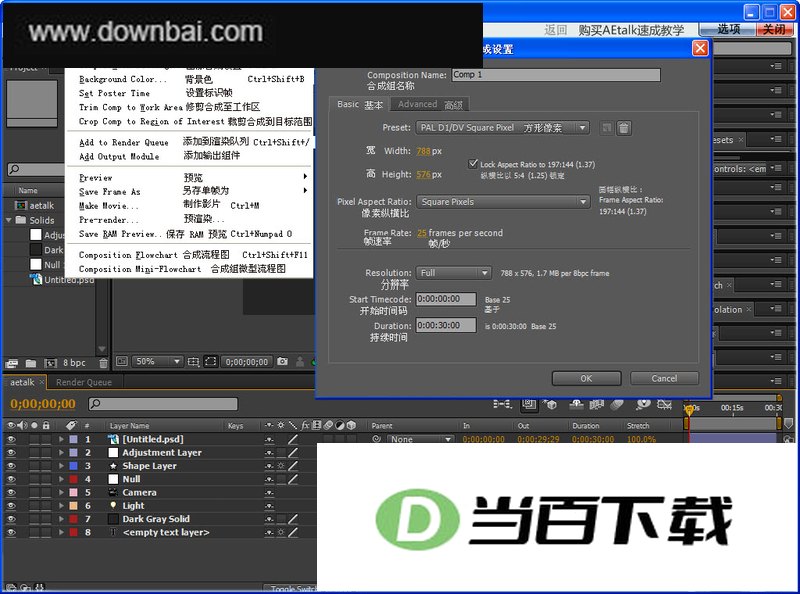Open the 50% magnification dropdown
This screenshot has height=594, width=800.
coord(157,362)
